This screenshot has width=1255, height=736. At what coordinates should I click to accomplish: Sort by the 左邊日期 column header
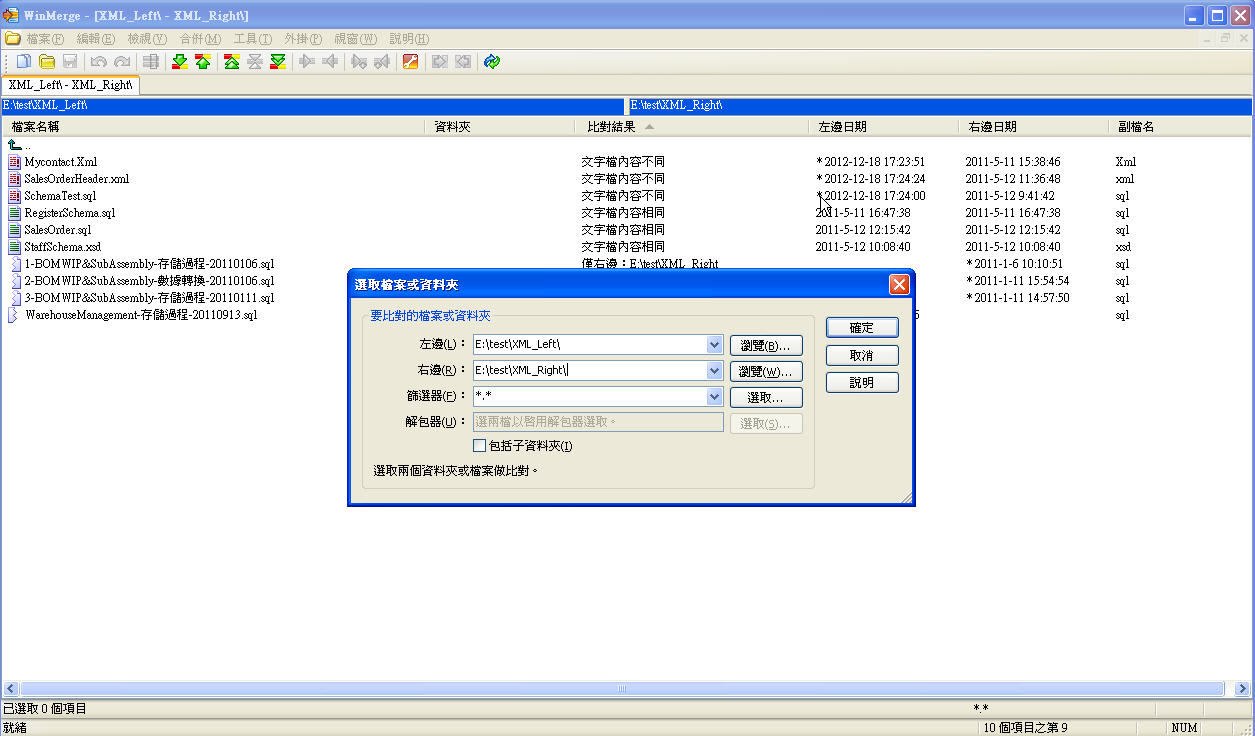click(882, 127)
